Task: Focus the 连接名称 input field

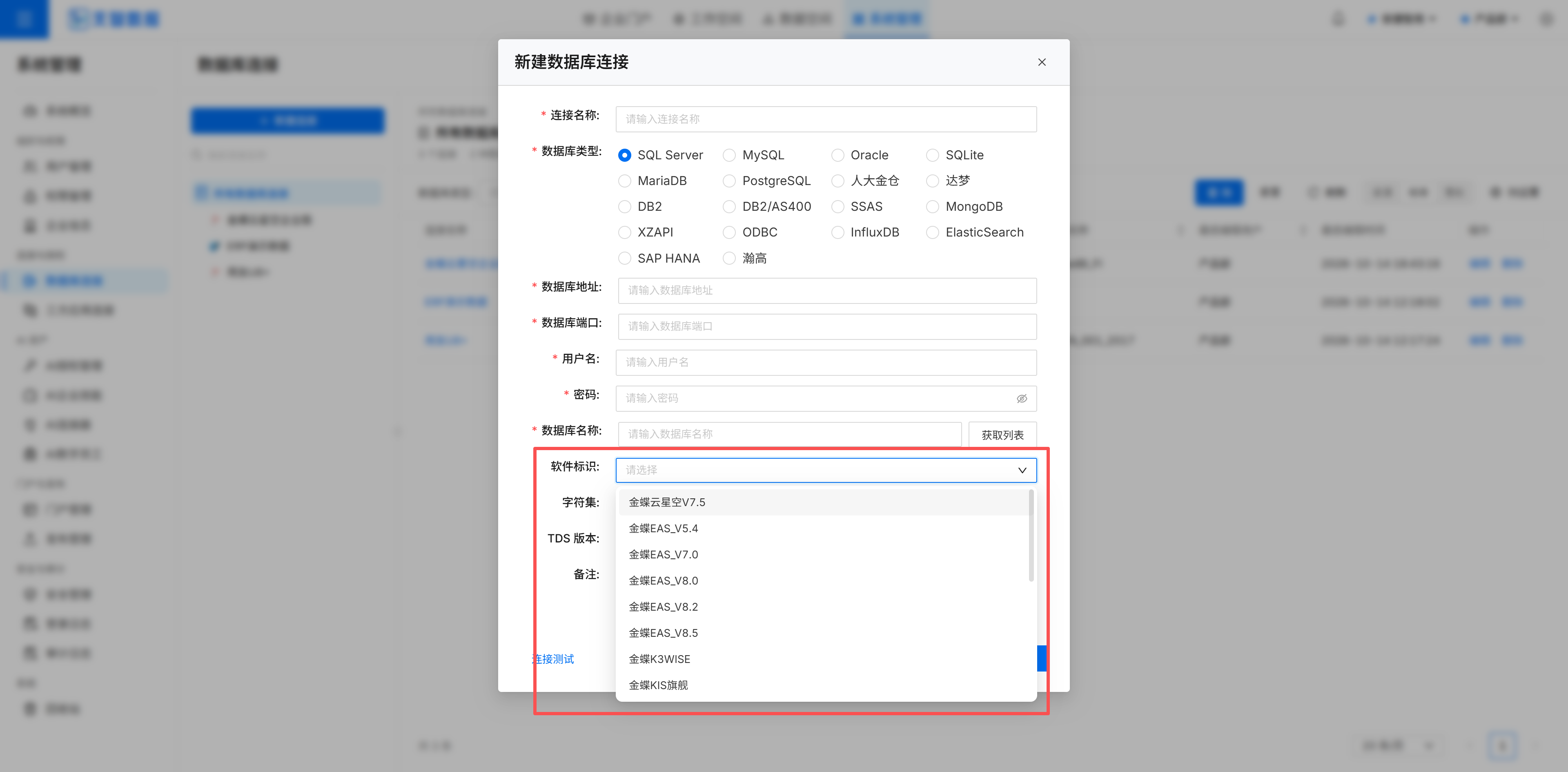Action: [x=826, y=119]
